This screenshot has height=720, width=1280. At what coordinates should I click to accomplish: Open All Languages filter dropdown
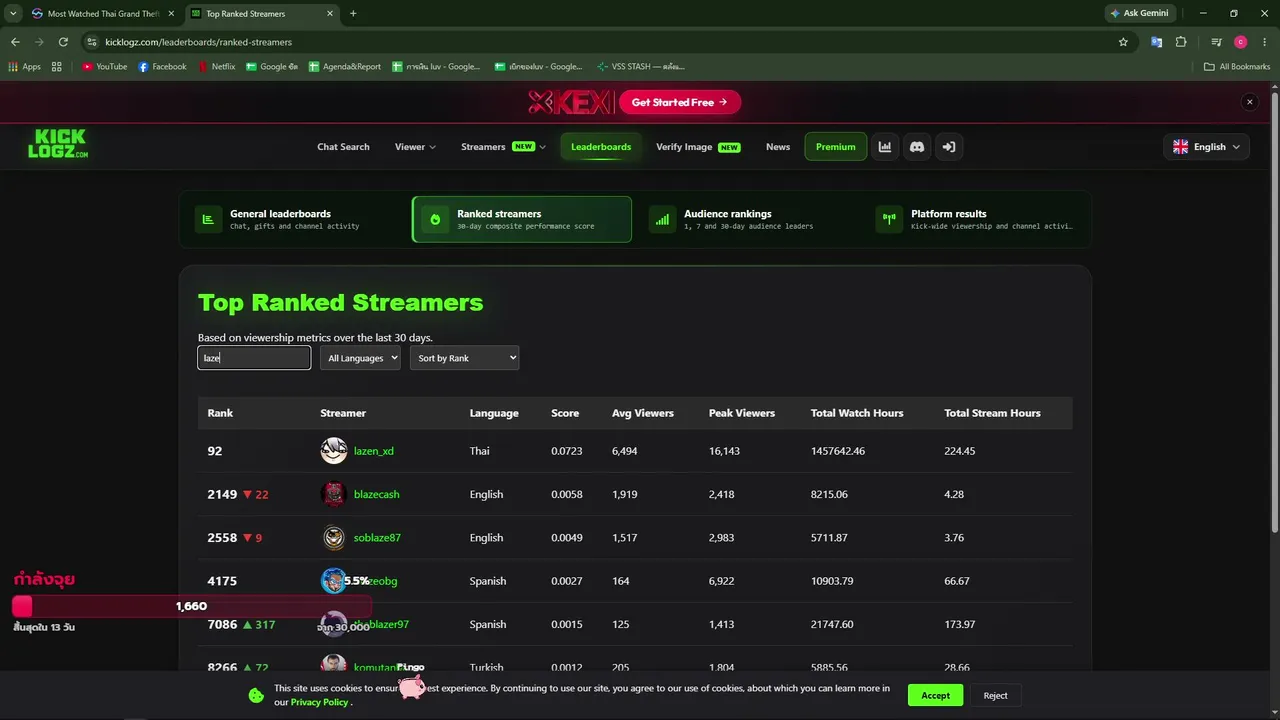[360, 358]
